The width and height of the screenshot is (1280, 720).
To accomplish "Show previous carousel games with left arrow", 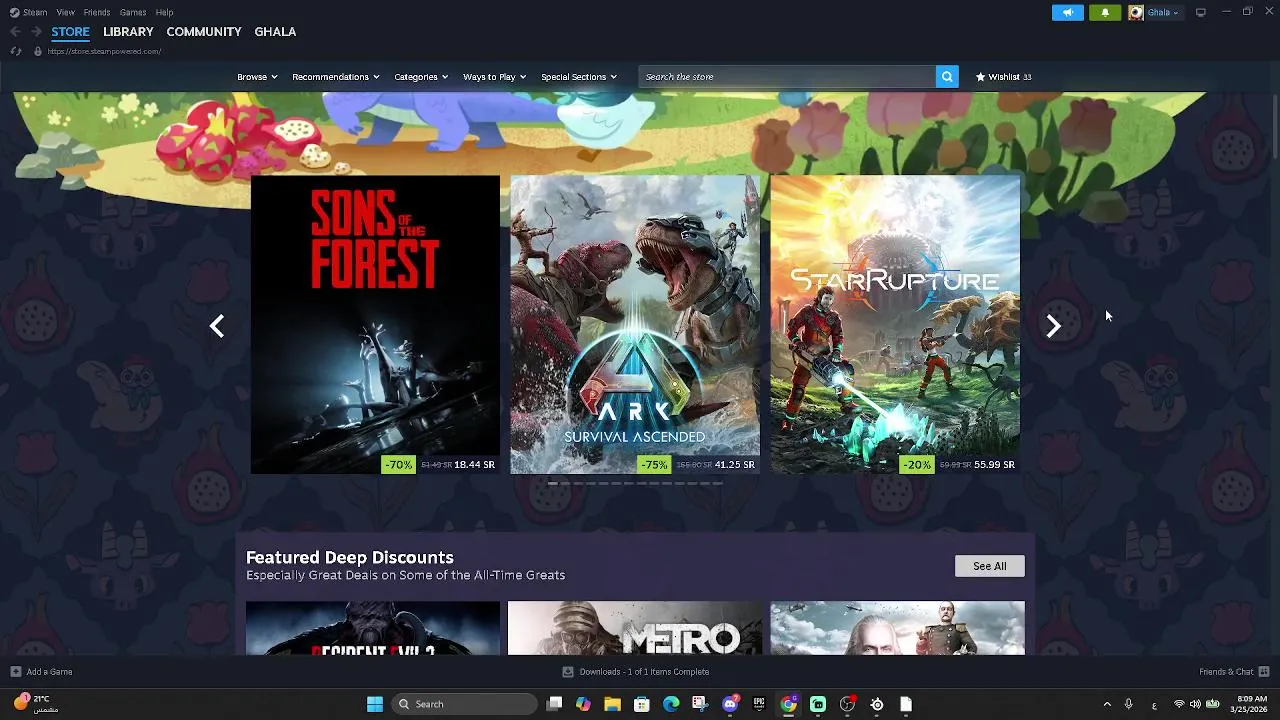I will pos(217,326).
